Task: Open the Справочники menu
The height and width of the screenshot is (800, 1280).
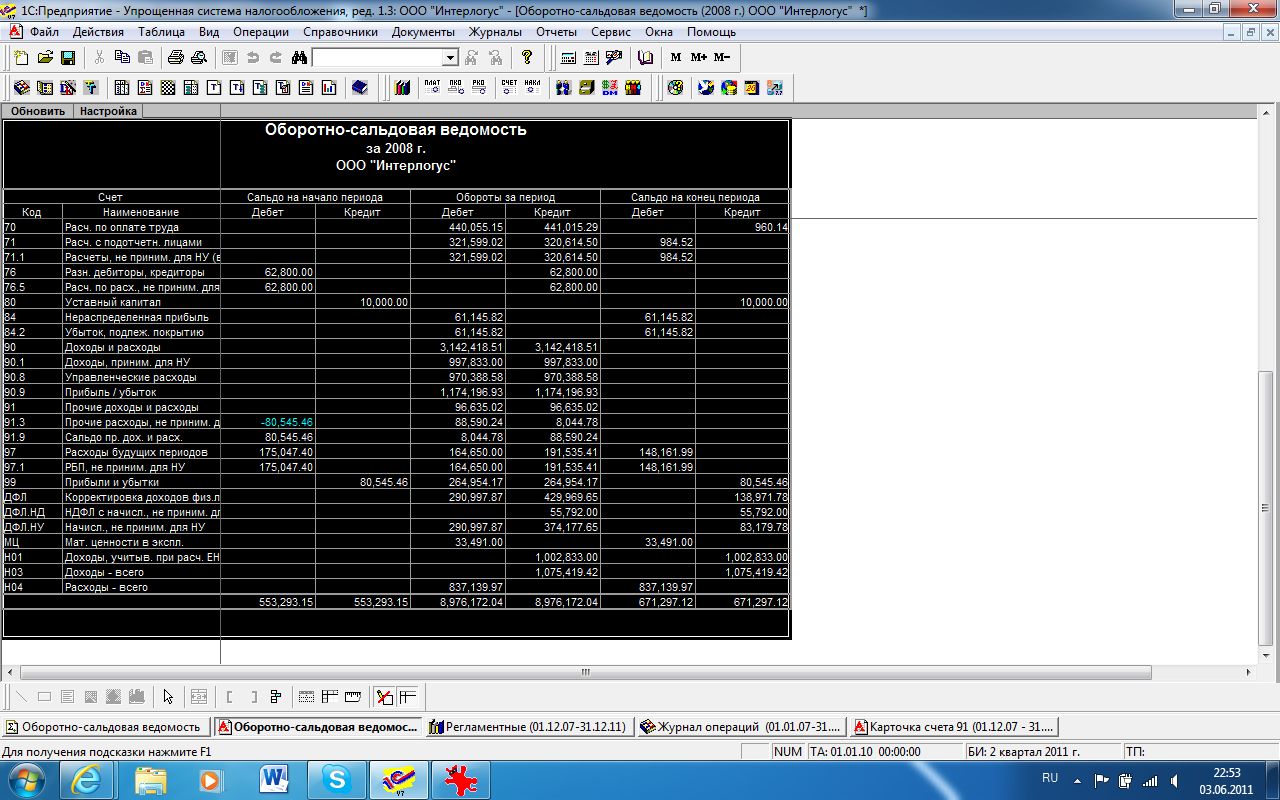Action: tap(340, 32)
